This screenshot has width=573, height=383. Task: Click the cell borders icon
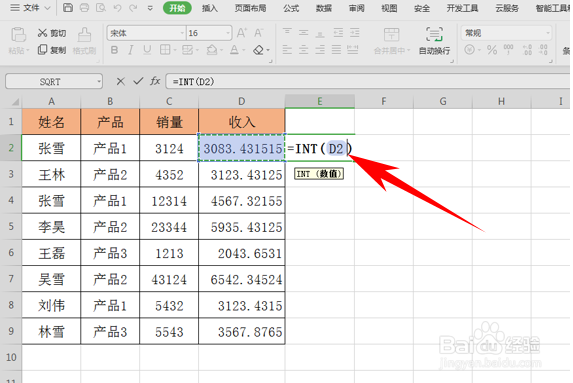165,50
